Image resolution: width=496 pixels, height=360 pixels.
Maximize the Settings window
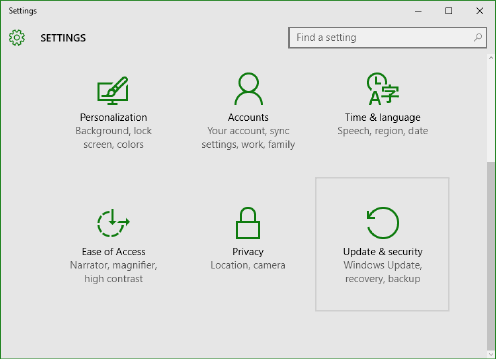(449, 11)
